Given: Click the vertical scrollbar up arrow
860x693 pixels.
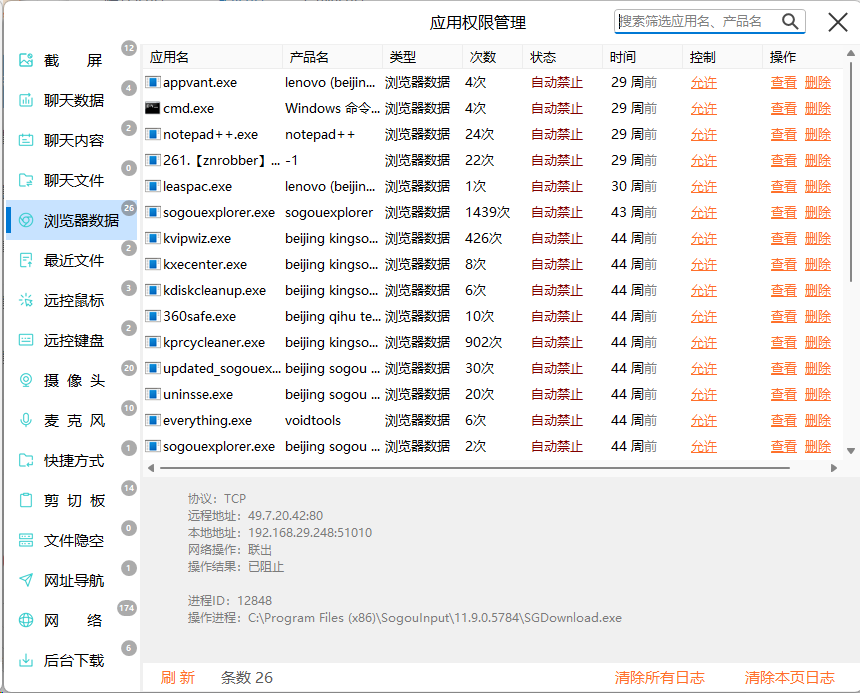Looking at the screenshot, I should [851, 53].
